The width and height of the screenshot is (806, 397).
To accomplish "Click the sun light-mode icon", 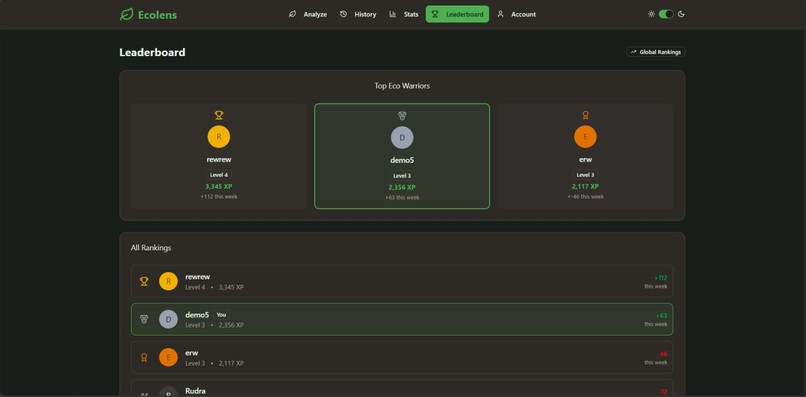I will [x=651, y=14].
